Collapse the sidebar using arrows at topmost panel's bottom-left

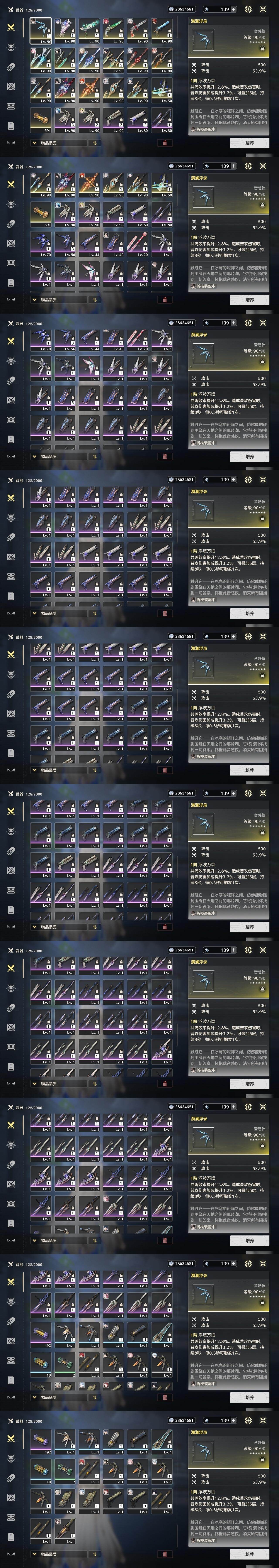[x=10, y=143]
